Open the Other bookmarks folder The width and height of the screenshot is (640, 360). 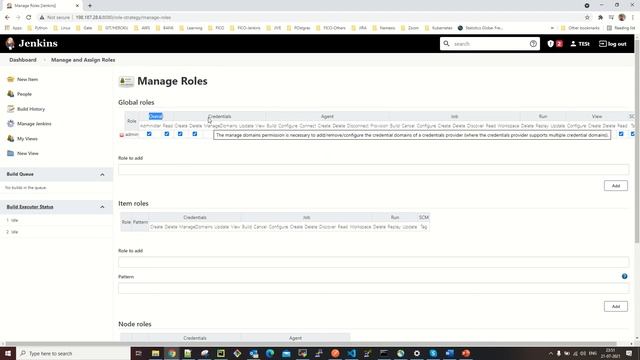tap(580, 28)
